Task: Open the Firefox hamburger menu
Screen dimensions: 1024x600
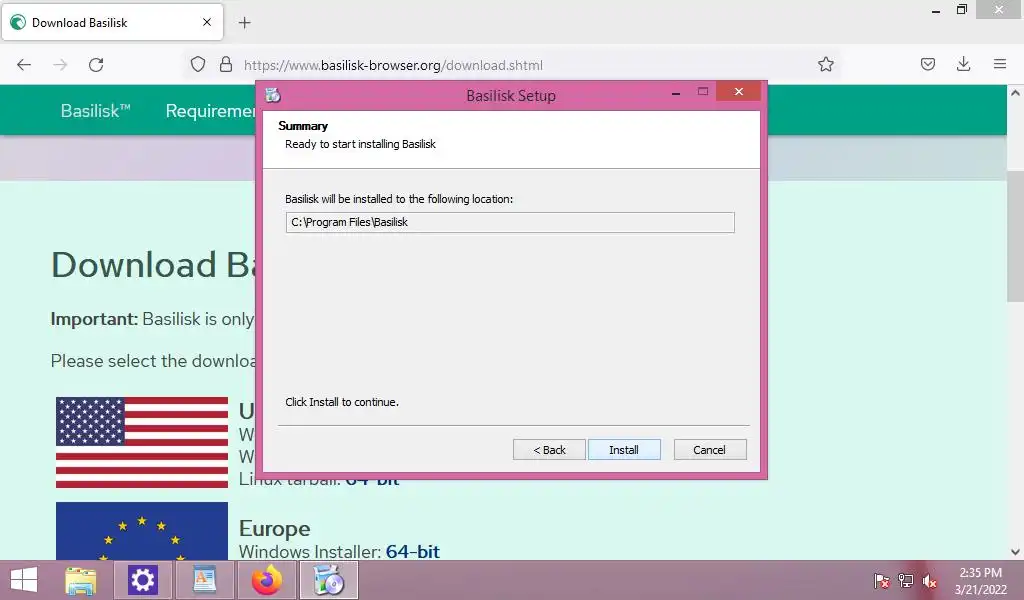Action: tap(1000, 64)
